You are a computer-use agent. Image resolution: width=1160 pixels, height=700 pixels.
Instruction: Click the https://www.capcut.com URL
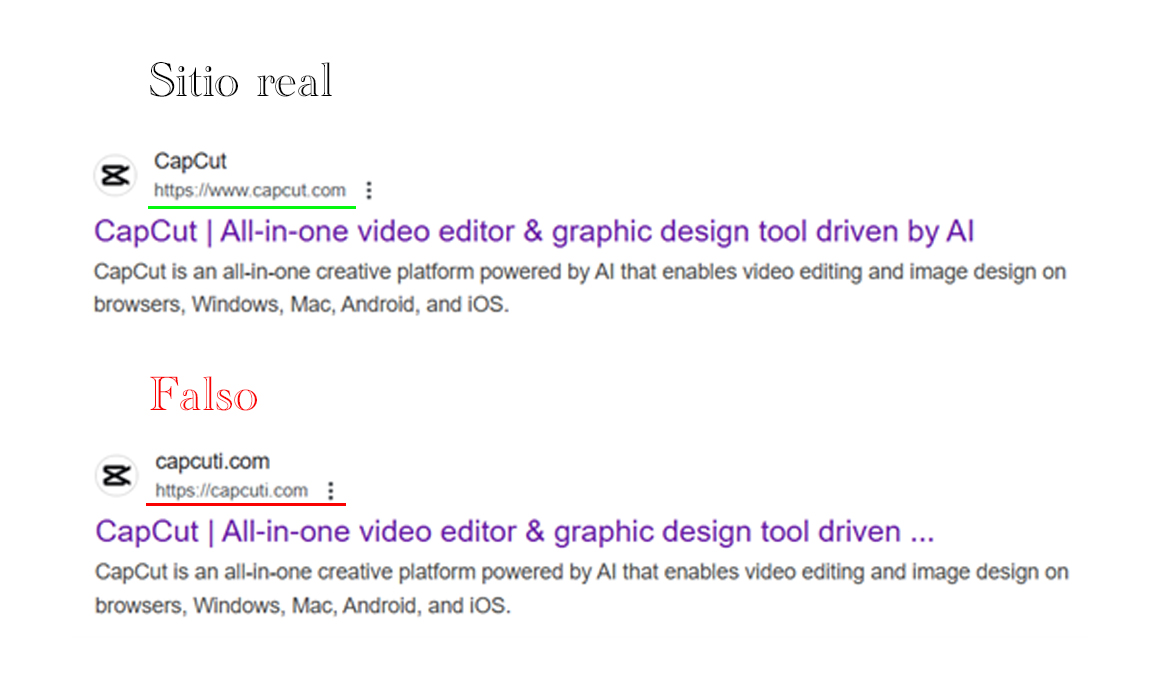coord(250,191)
